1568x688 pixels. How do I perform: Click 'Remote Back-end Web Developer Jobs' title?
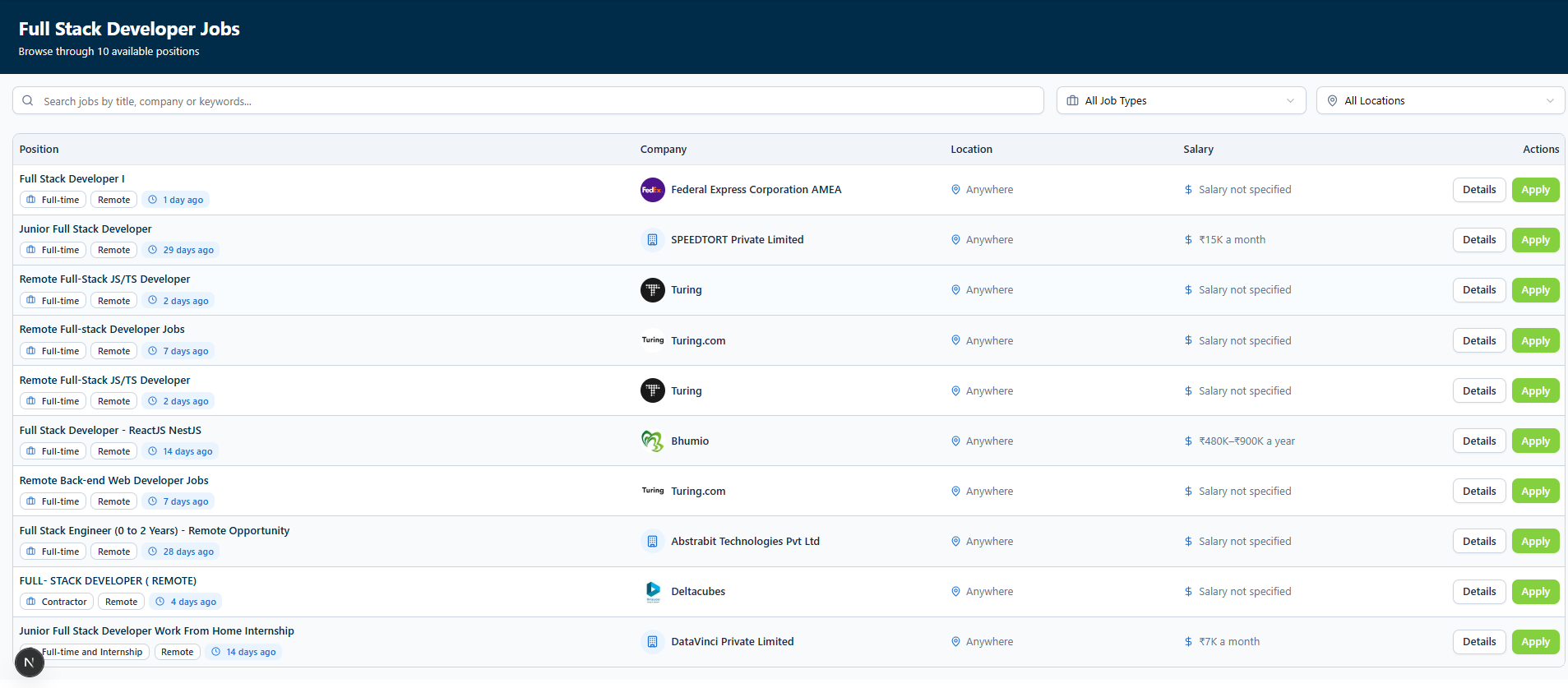point(113,481)
